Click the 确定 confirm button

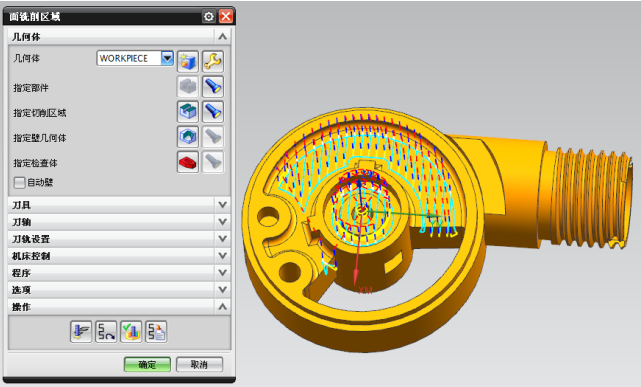pyautogui.click(x=147, y=365)
